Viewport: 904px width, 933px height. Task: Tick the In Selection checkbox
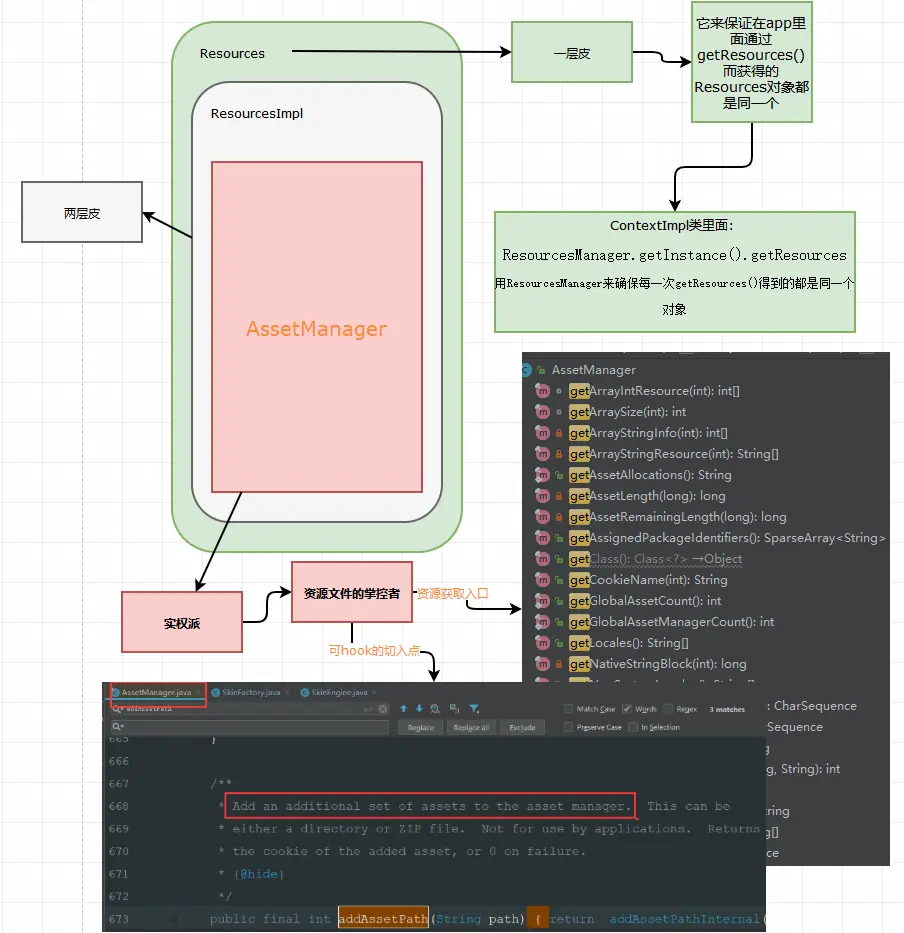633,727
